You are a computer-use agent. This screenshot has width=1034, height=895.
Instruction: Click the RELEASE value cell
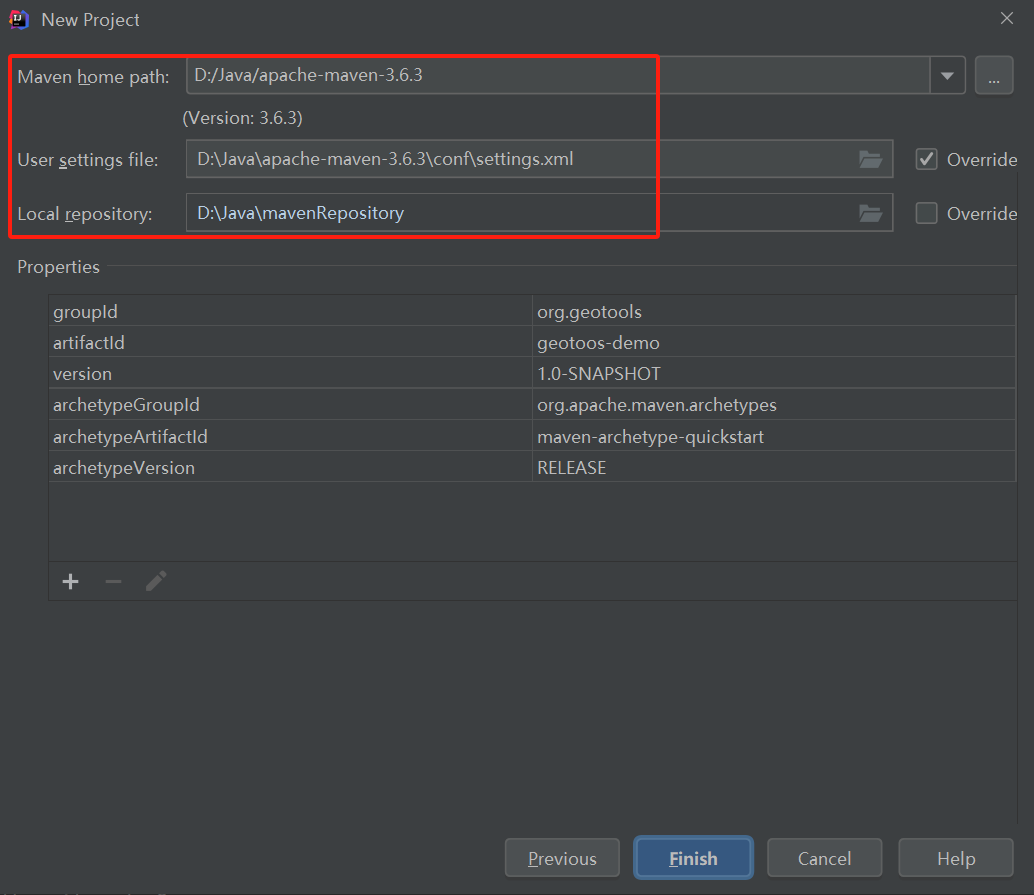tap(774, 468)
